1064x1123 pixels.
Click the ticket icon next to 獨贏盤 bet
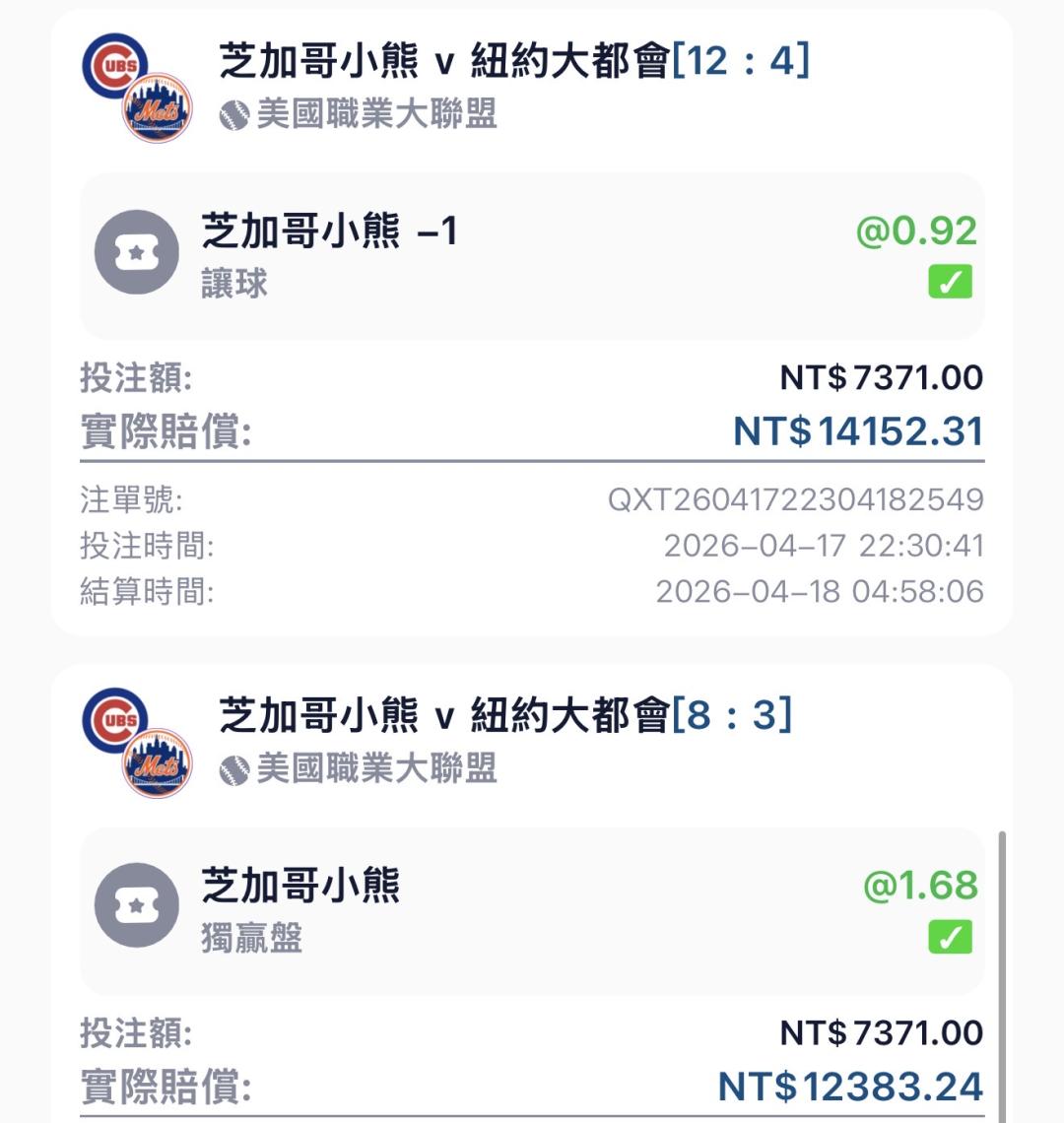[136, 905]
